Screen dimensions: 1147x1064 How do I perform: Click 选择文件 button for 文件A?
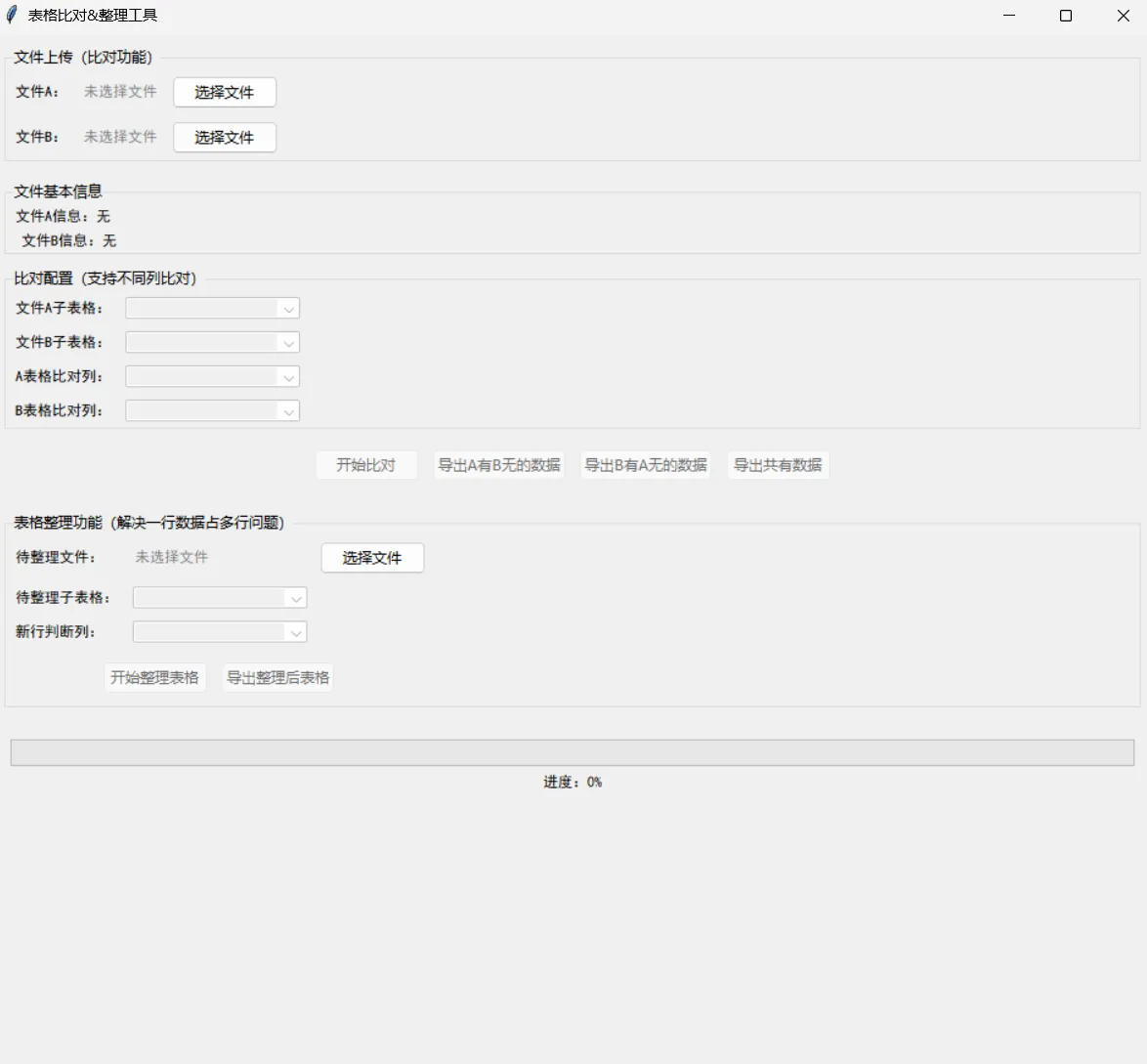[225, 92]
